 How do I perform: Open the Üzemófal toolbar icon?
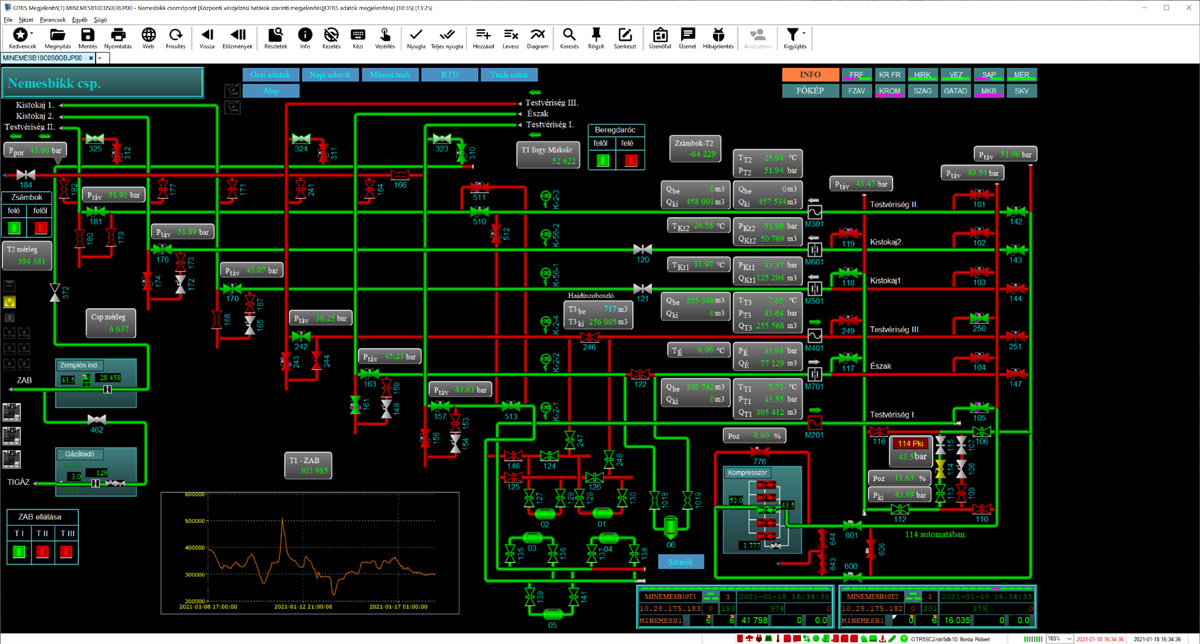click(x=659, y=34)
